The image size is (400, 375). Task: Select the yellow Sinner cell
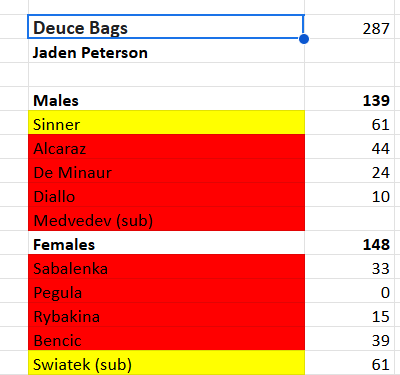click(166, 123)
